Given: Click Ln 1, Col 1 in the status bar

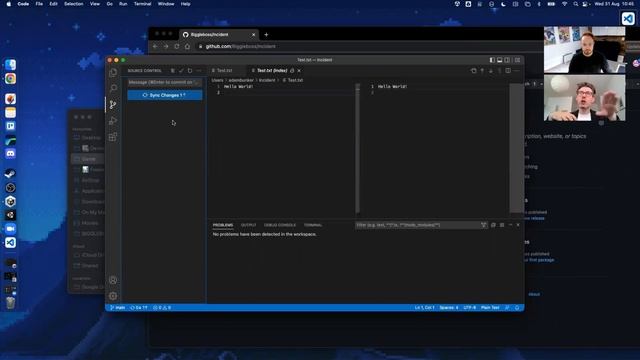Looking at the screenshot, I should (x=424, y=308).
